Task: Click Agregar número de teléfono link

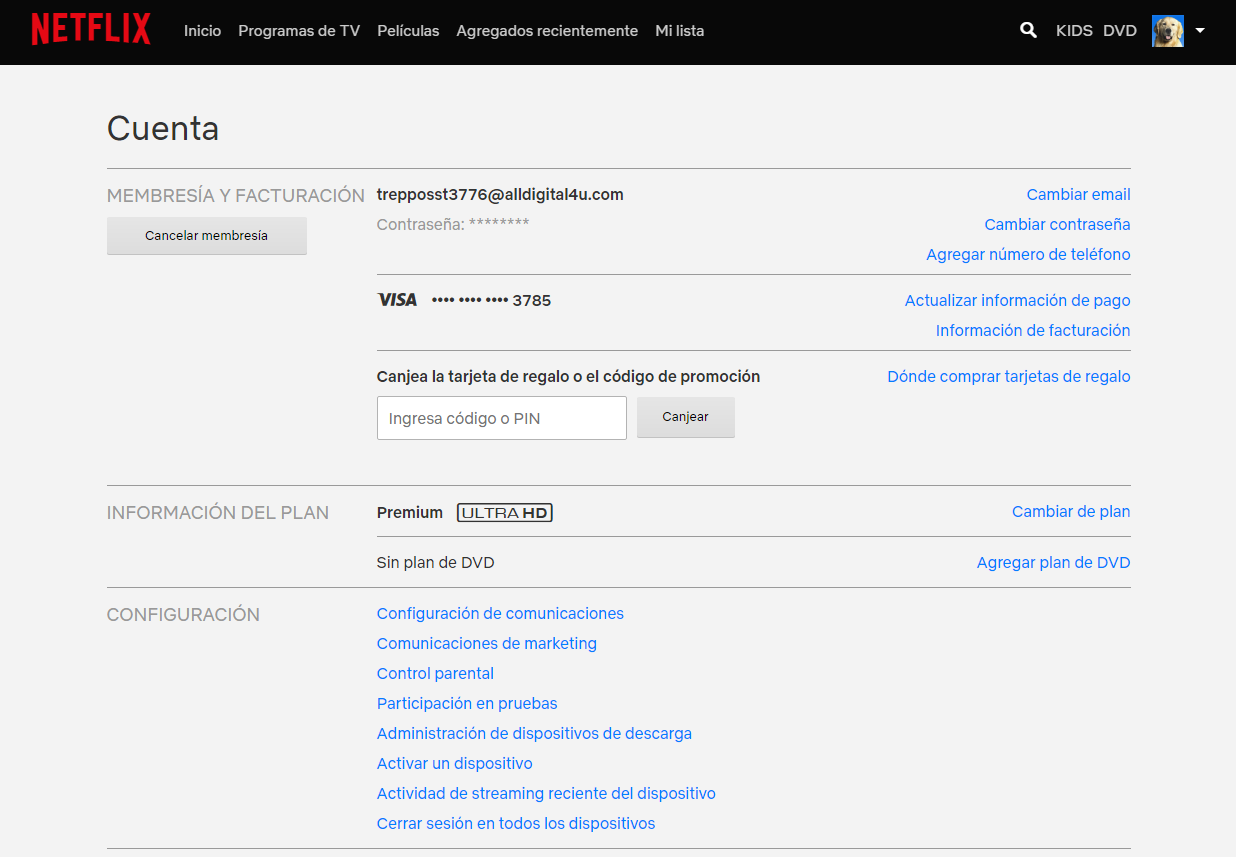Action: pos(1028,255)
